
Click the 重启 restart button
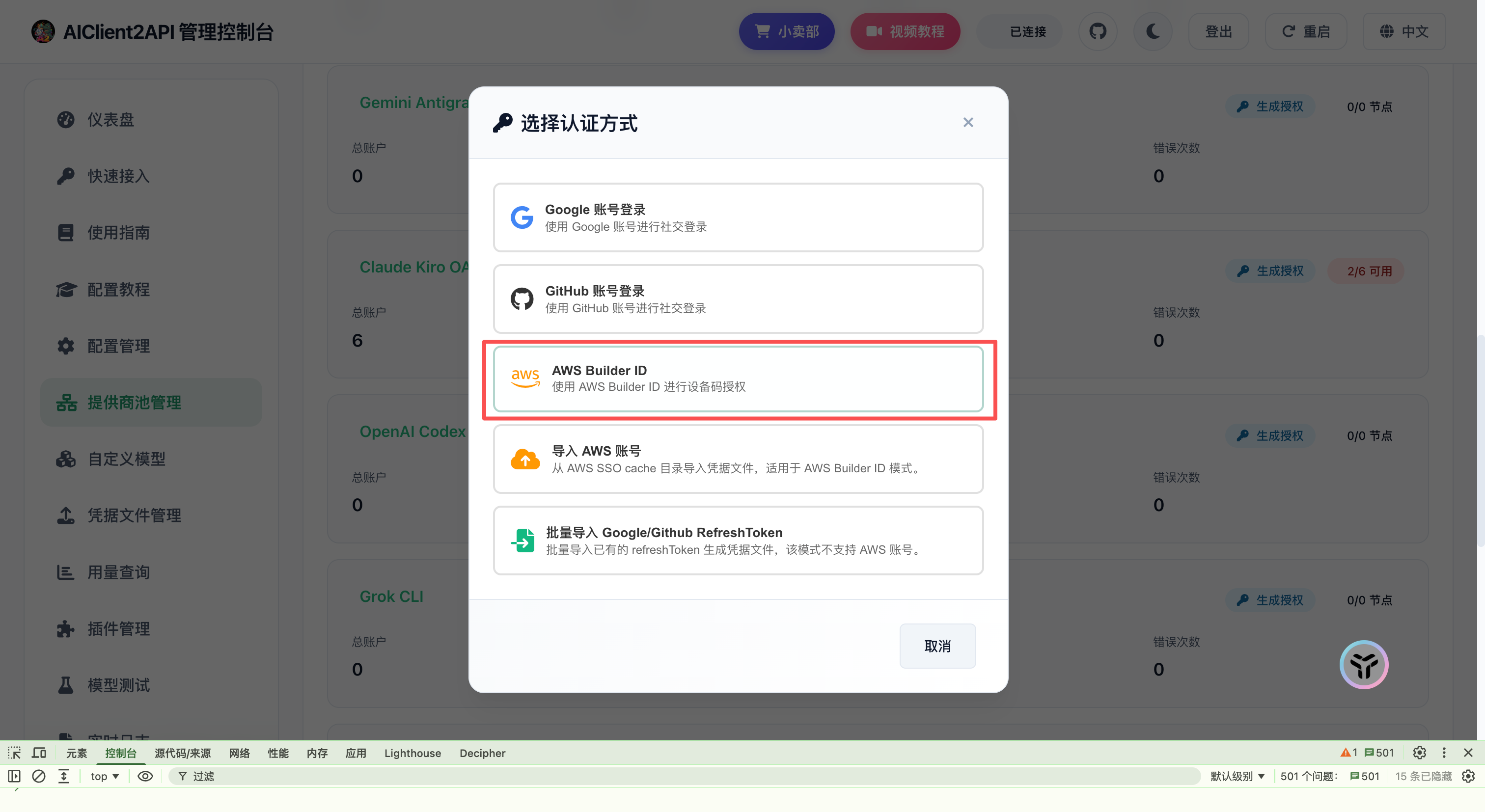click(1306, 31)
